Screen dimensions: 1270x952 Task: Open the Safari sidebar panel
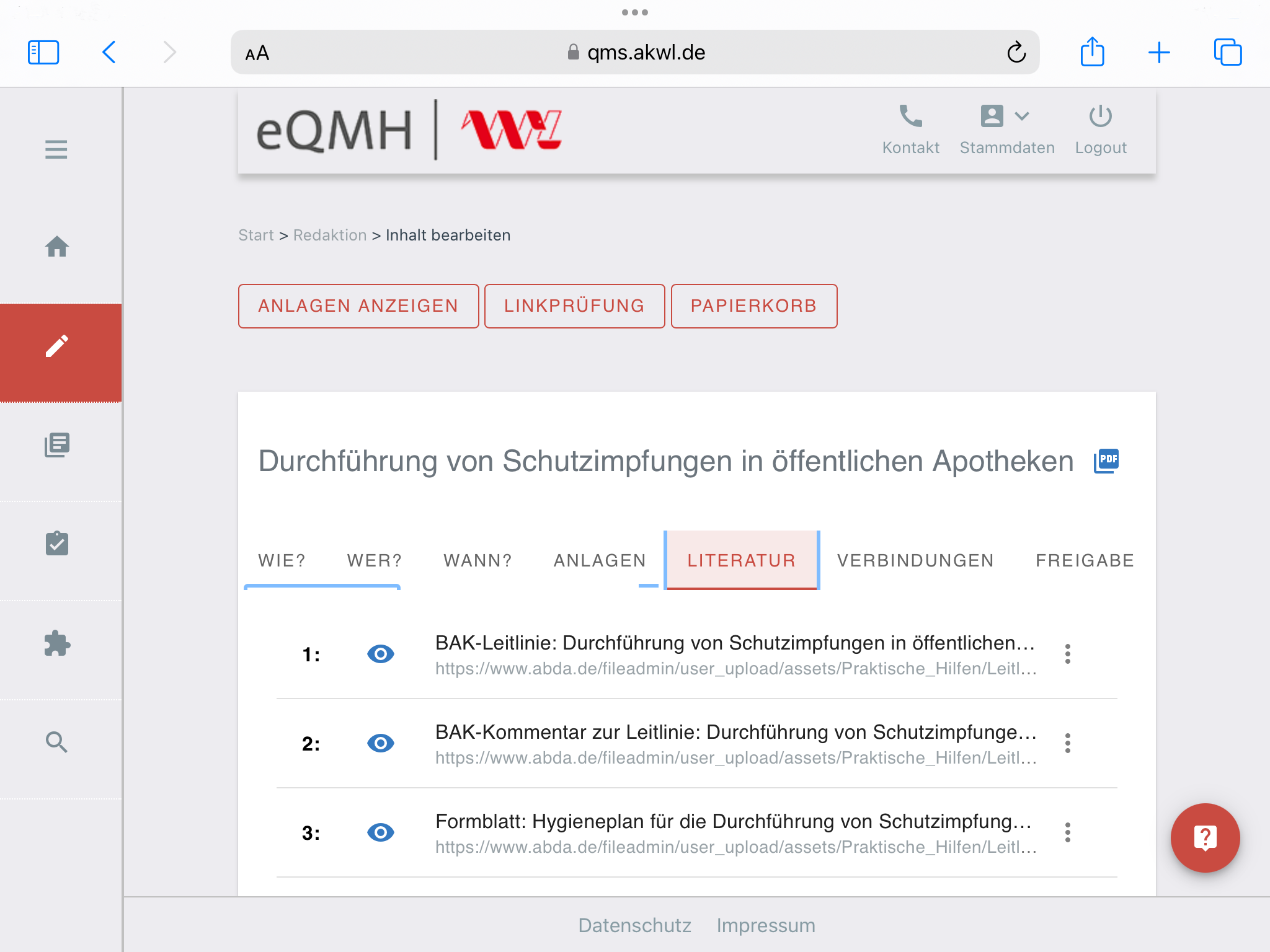pyautogui.click(x=43, y=53)
